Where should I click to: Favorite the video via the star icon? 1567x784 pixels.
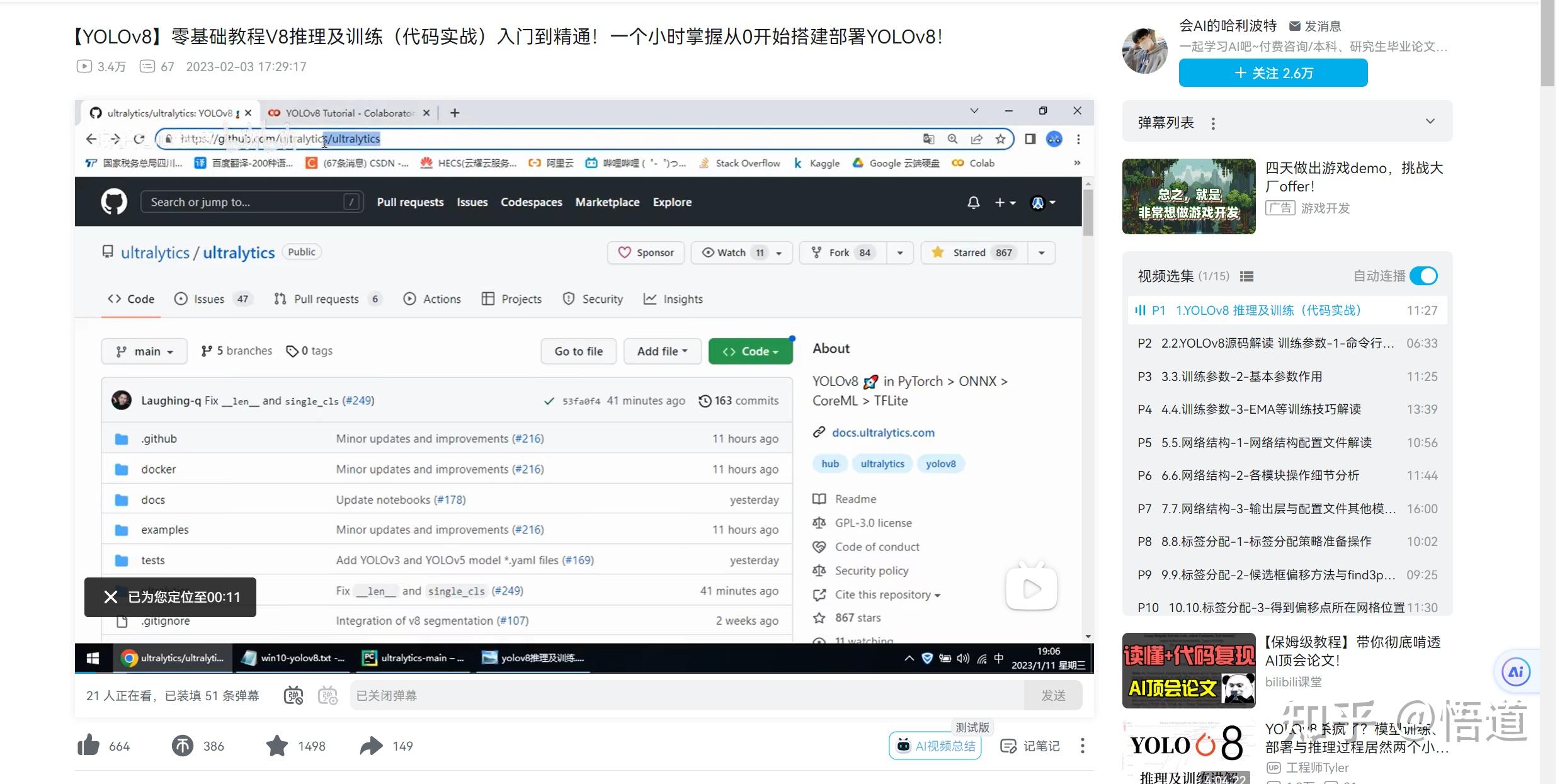coord(277,746)
